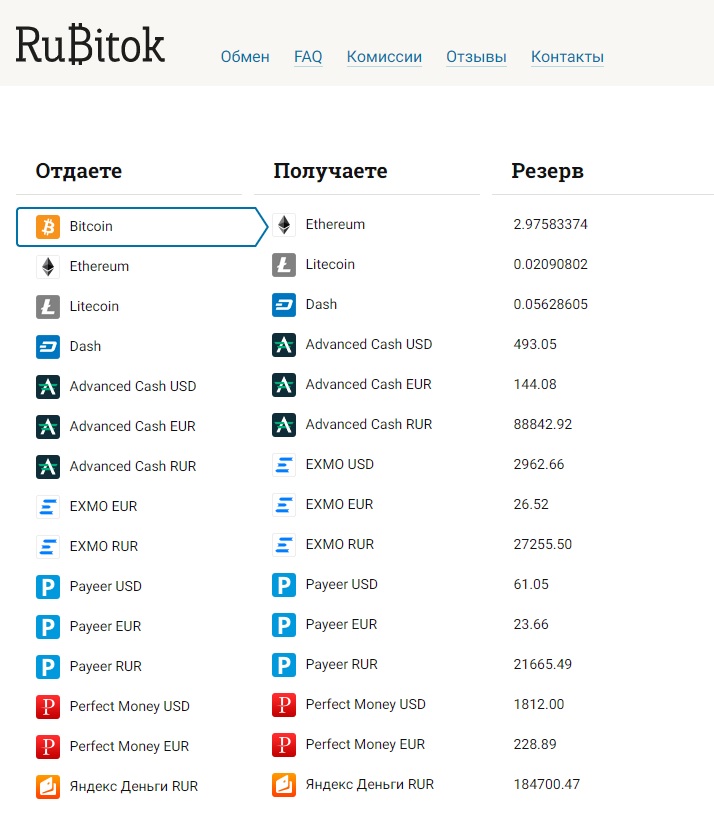Select Payeer EUR label in Отдаете list
714x823 pixels.
tap(106, 626)
